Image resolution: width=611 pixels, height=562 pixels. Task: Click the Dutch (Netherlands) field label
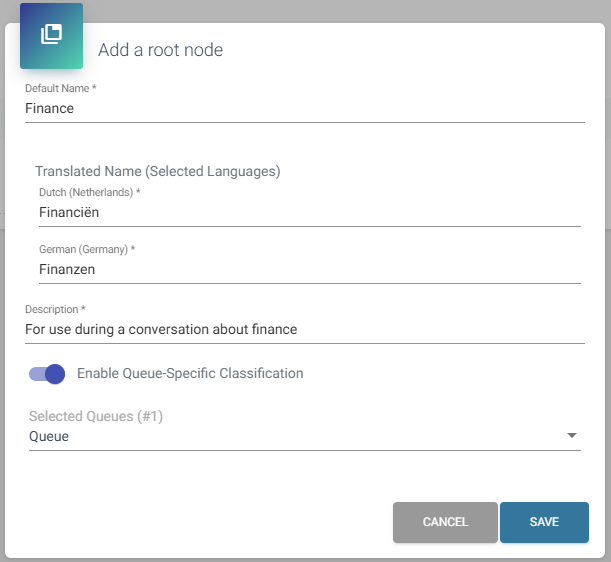tap(89, 192)
